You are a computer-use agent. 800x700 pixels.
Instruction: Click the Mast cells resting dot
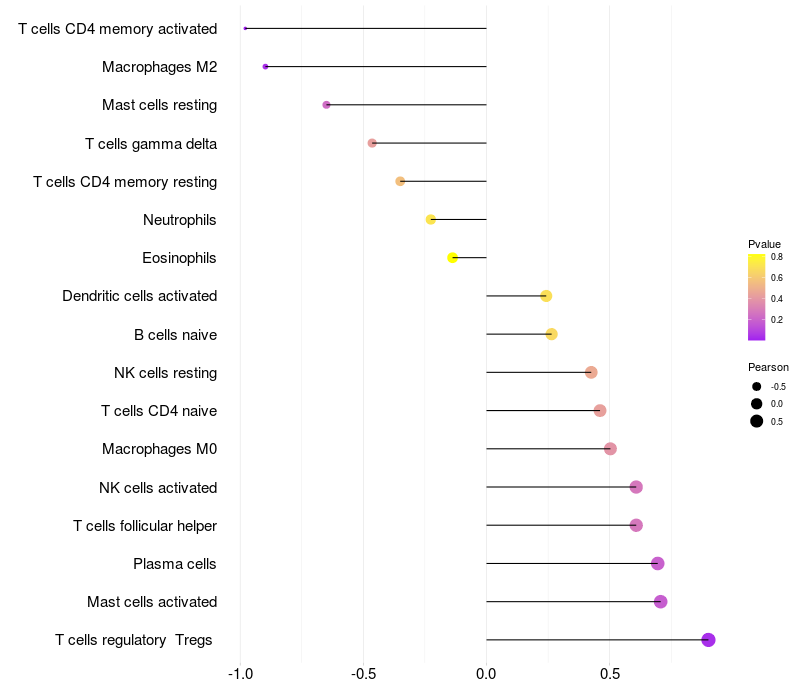(x=326, y=104)
